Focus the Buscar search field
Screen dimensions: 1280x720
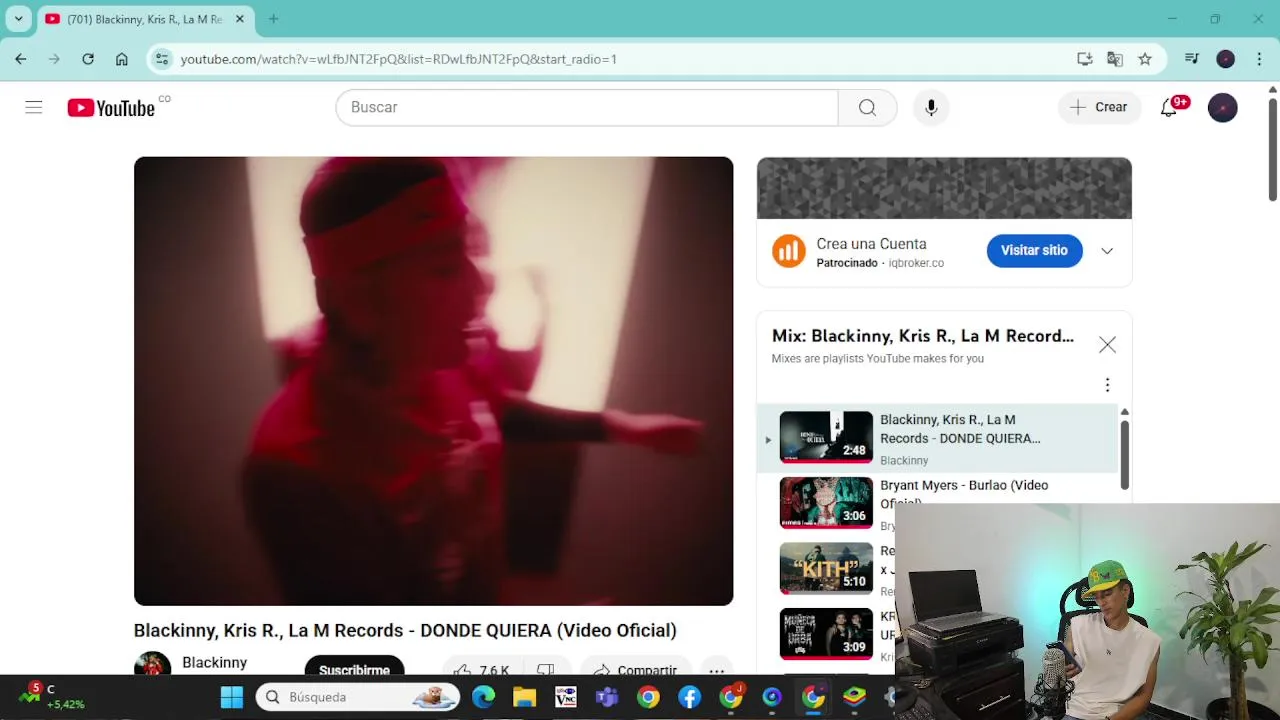[x=587, y=107]
